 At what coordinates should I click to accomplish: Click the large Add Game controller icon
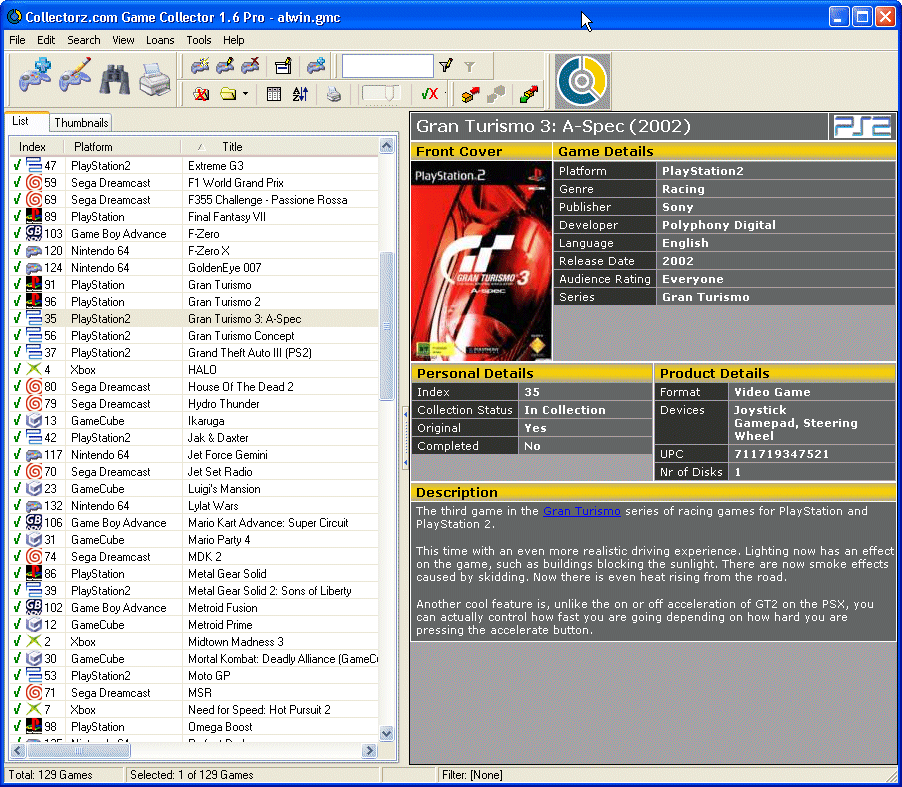click(x=35, y=75)
